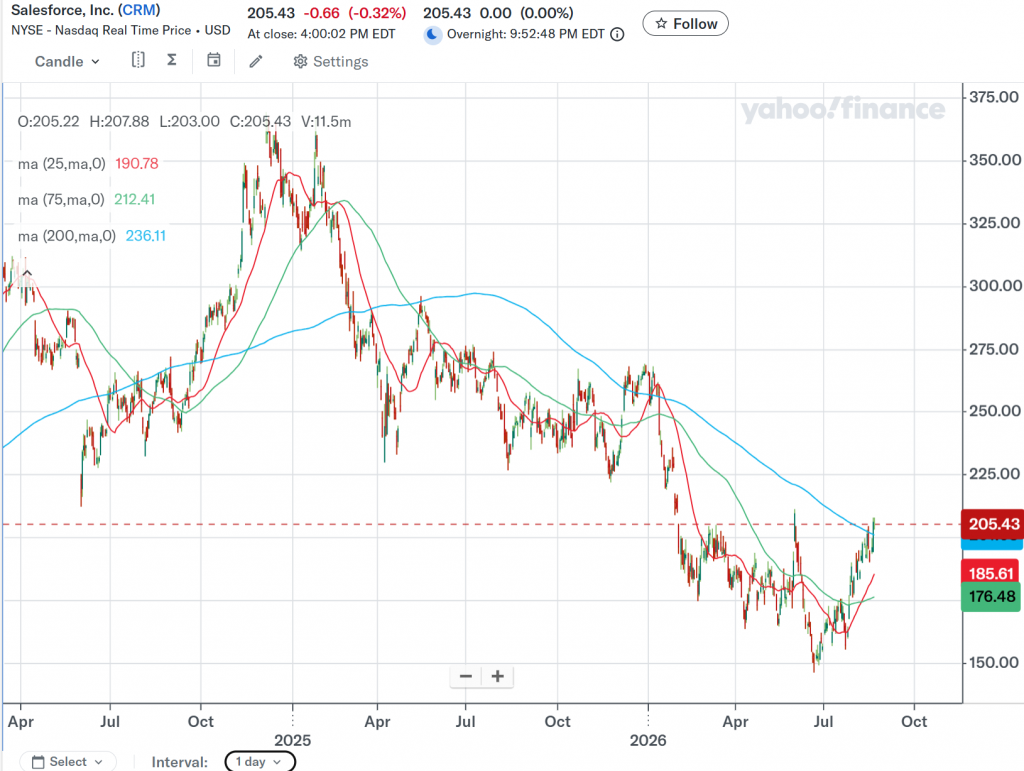Click the overnight moon icon

tap(432, 34)
